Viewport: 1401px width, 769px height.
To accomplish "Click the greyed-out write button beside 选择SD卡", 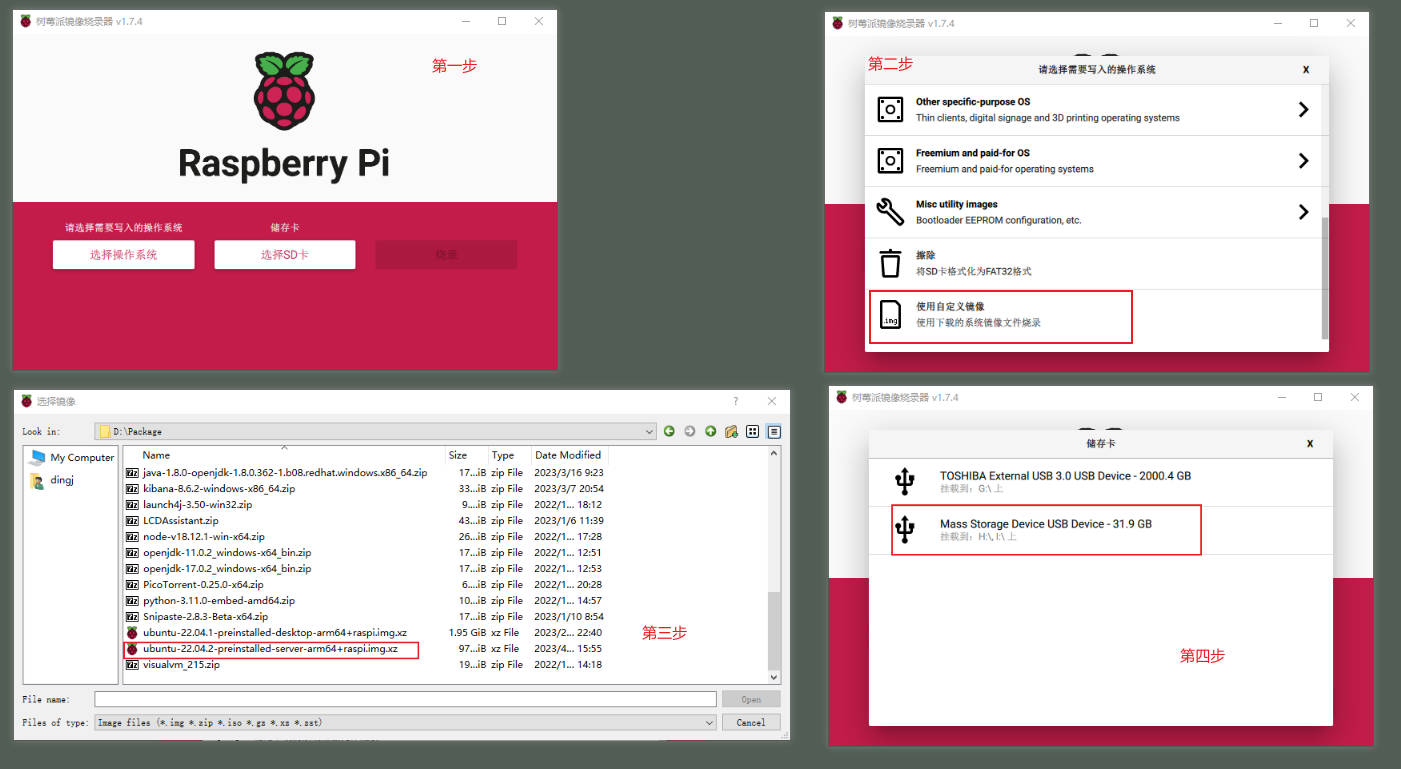I will [446, 255].
